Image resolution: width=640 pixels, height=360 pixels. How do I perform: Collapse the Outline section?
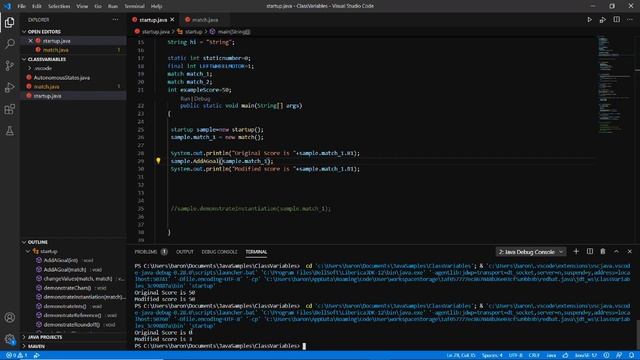pos(24,242)
